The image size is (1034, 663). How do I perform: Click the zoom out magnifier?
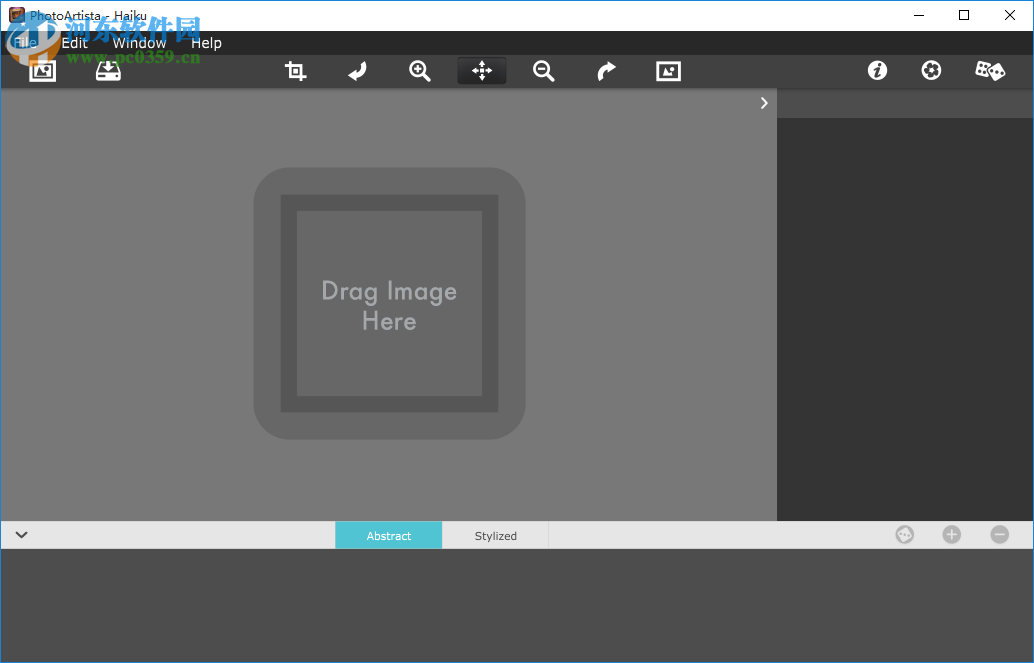tap(544, 71)
